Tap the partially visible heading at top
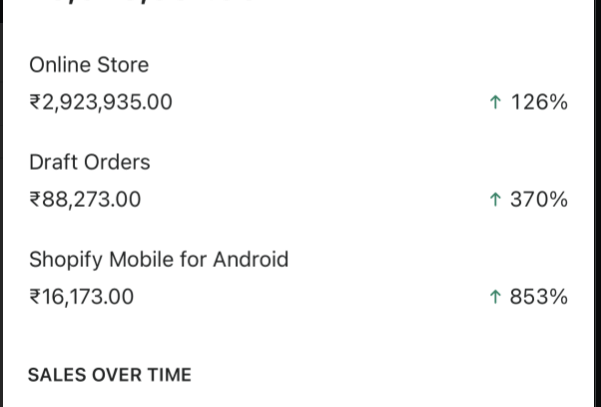The height and width of the screenshot is (407, 601). (140, 3)
